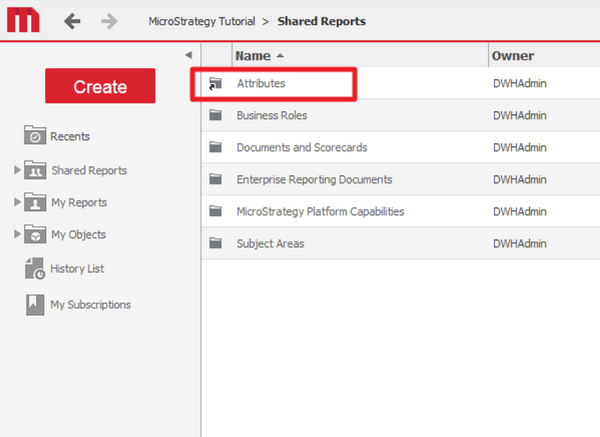The image size is (600, 437).
Task: Expand the Shared Reports tree node
Action: [x=17, y=170]
